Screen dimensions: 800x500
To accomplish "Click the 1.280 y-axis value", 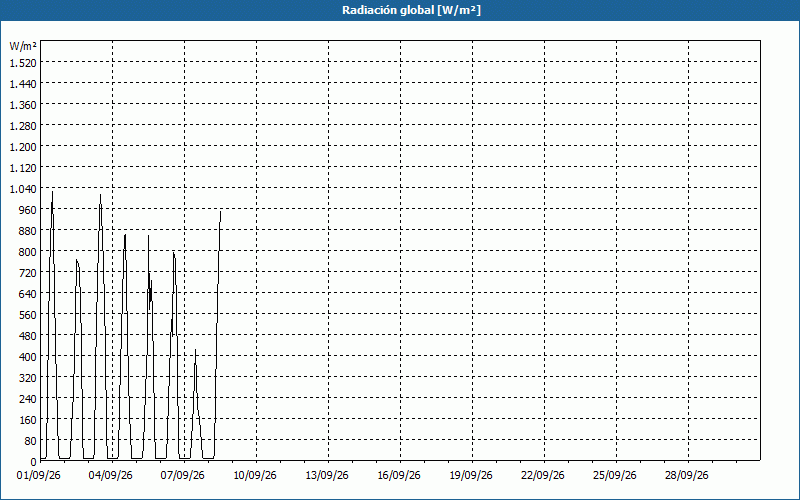I will point(23,126).
